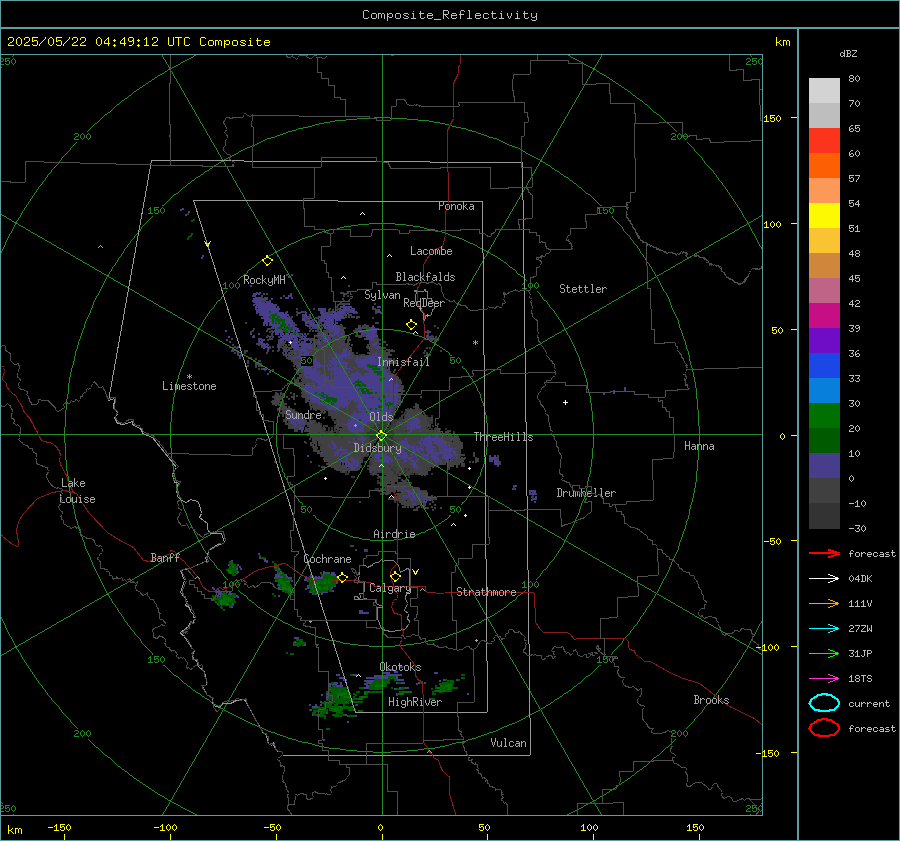Click the bright green 30 dBZ swatch

tap(824, 416)
